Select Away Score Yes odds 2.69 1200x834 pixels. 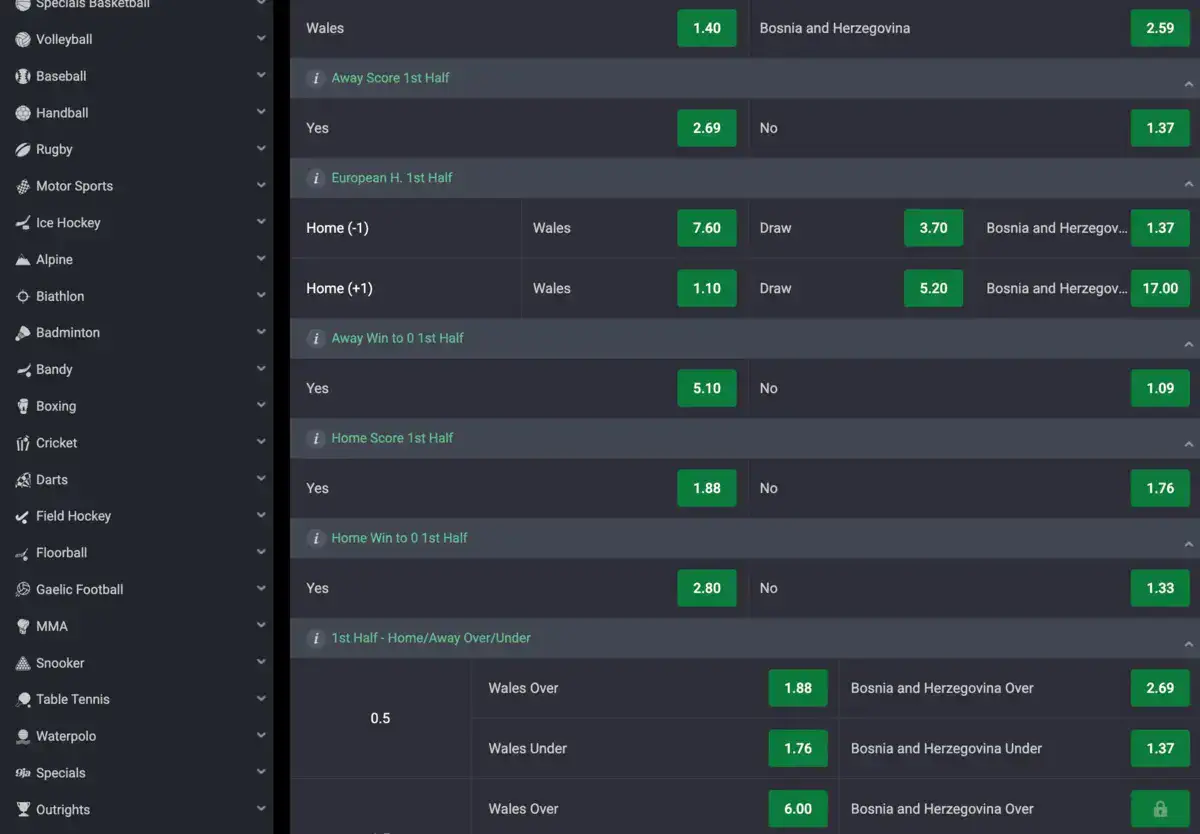click(x=707, y=128)
